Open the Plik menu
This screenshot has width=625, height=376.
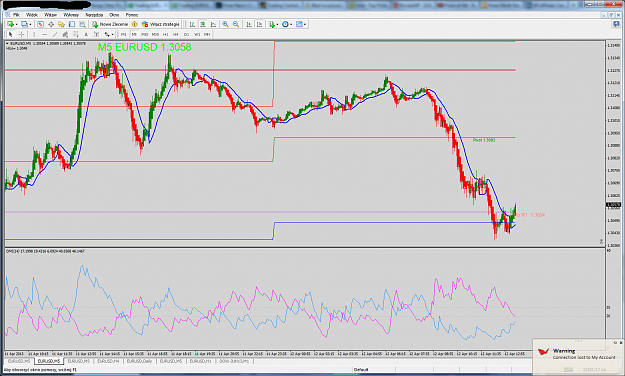pyautogui.click(x=16, y=15)
